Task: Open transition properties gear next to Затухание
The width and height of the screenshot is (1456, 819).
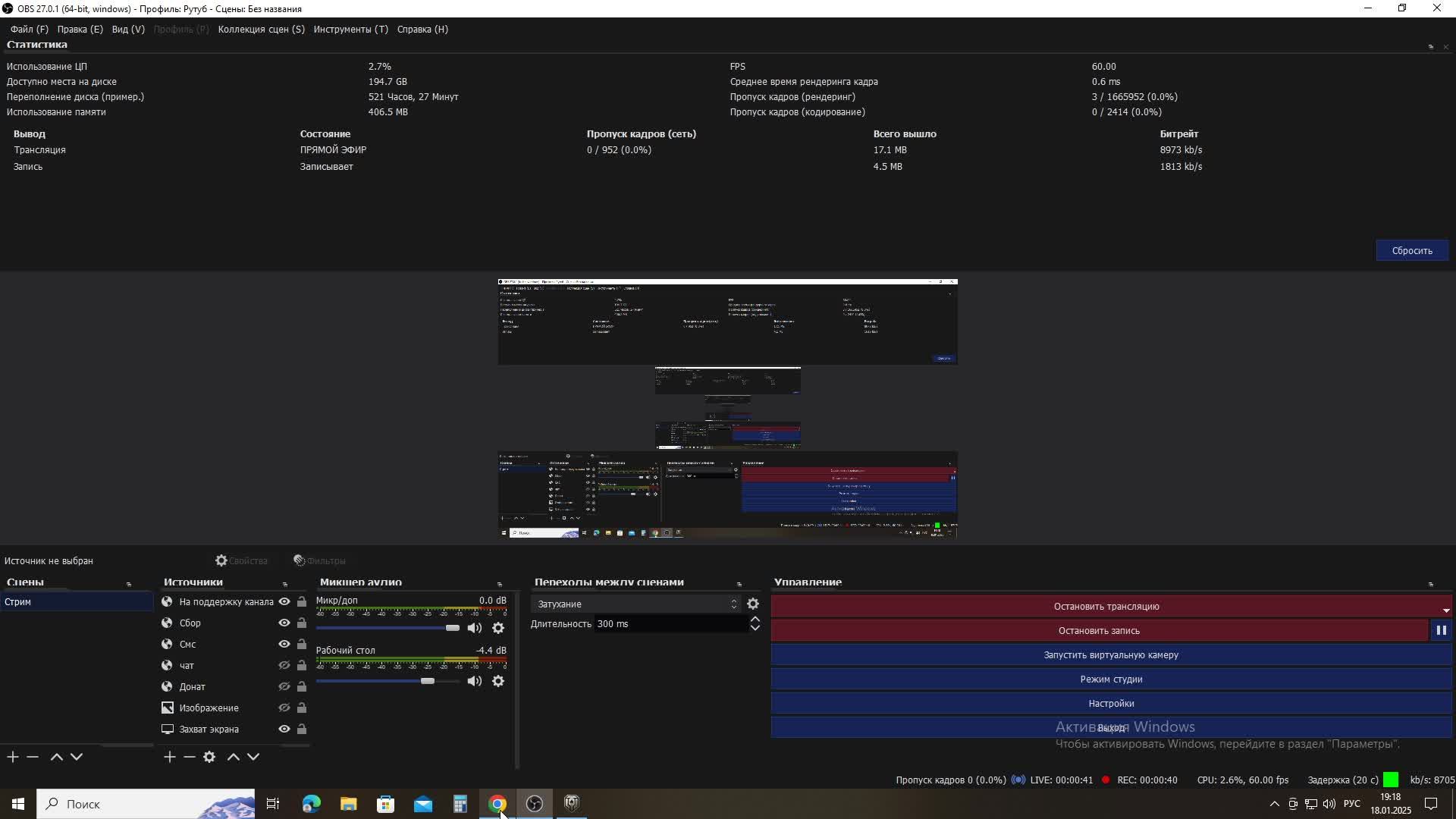Action: [x=753, y=604]
